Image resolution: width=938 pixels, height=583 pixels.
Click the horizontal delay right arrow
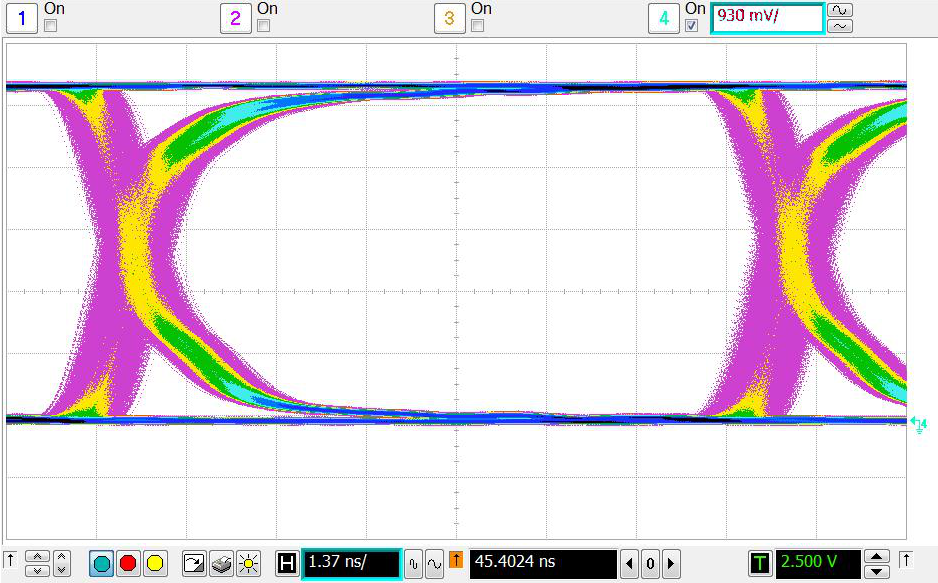[x=669, y=563]
